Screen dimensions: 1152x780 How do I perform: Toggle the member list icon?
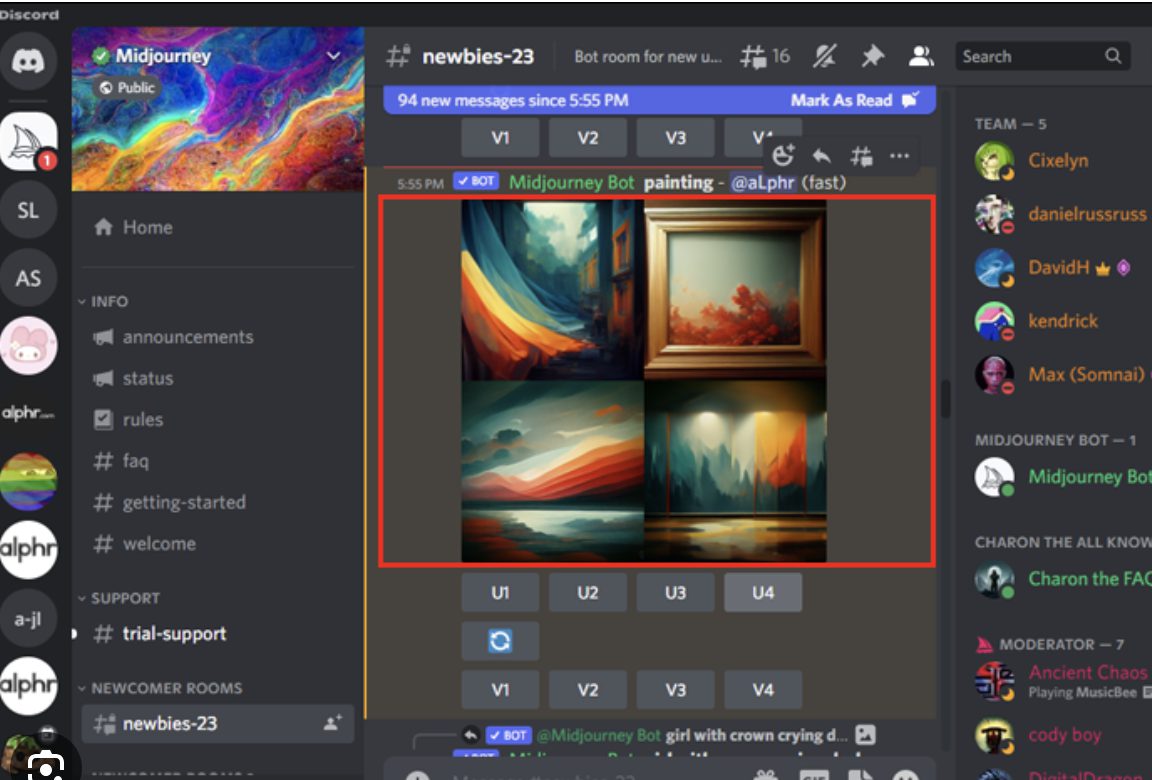[x=921, y=56]
